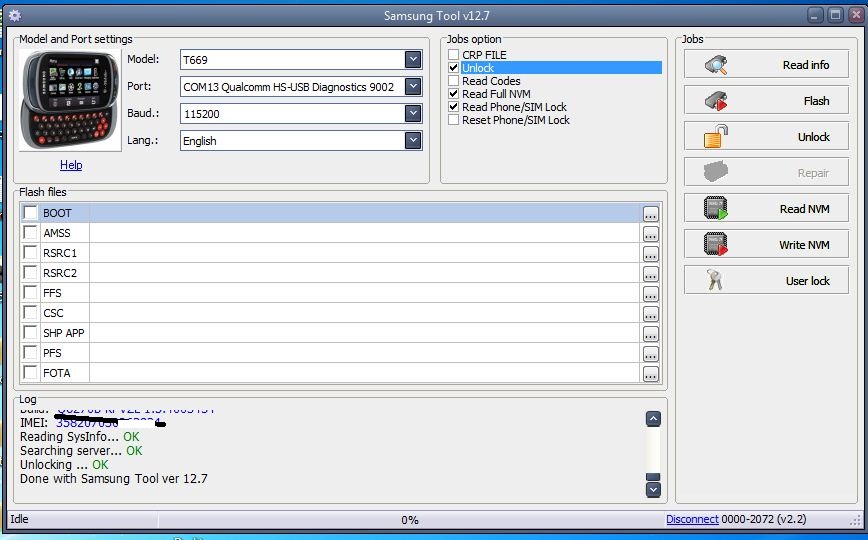Browse for FOTA flash file
The image size is (868, 540).
point(650,373)
